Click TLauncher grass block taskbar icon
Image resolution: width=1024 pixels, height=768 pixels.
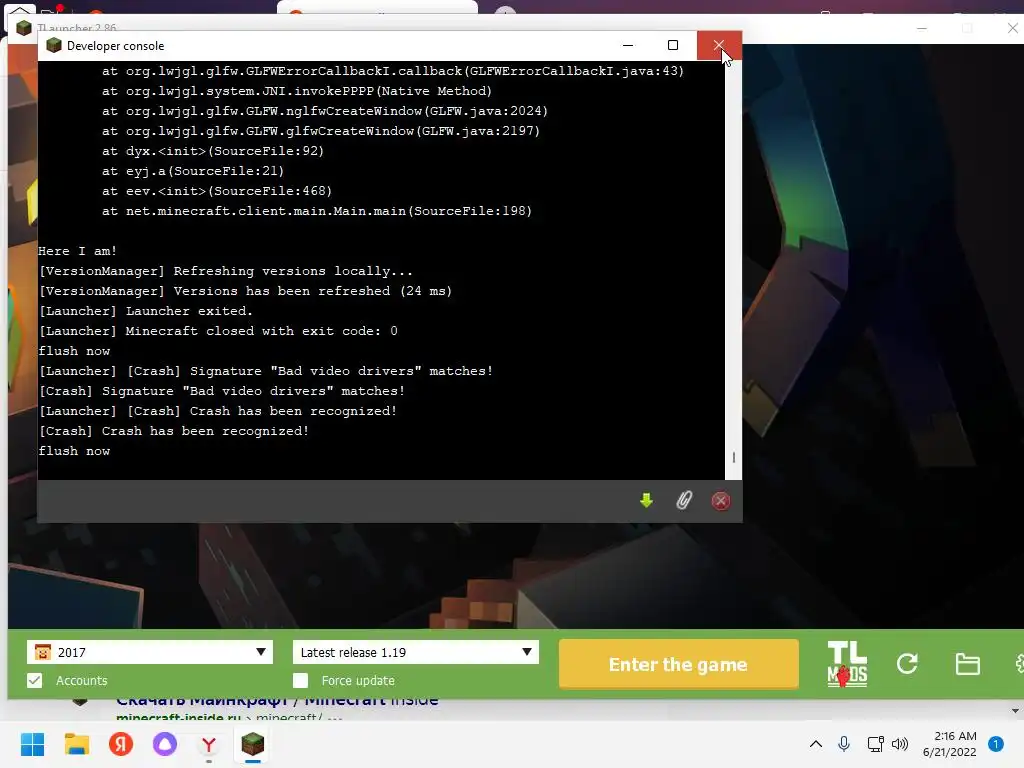tap(253, 744)
